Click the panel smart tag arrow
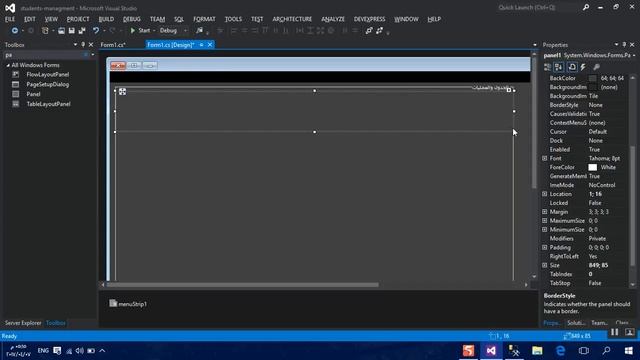 509,90
